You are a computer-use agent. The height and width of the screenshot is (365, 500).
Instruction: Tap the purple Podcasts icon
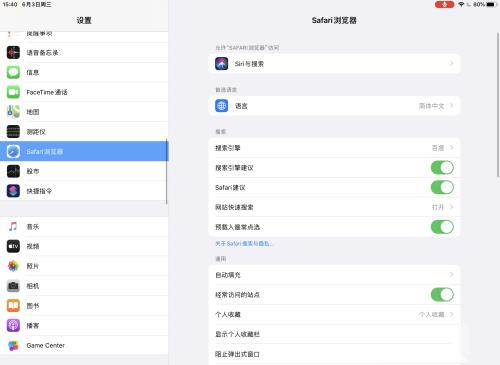click(13, 326)
